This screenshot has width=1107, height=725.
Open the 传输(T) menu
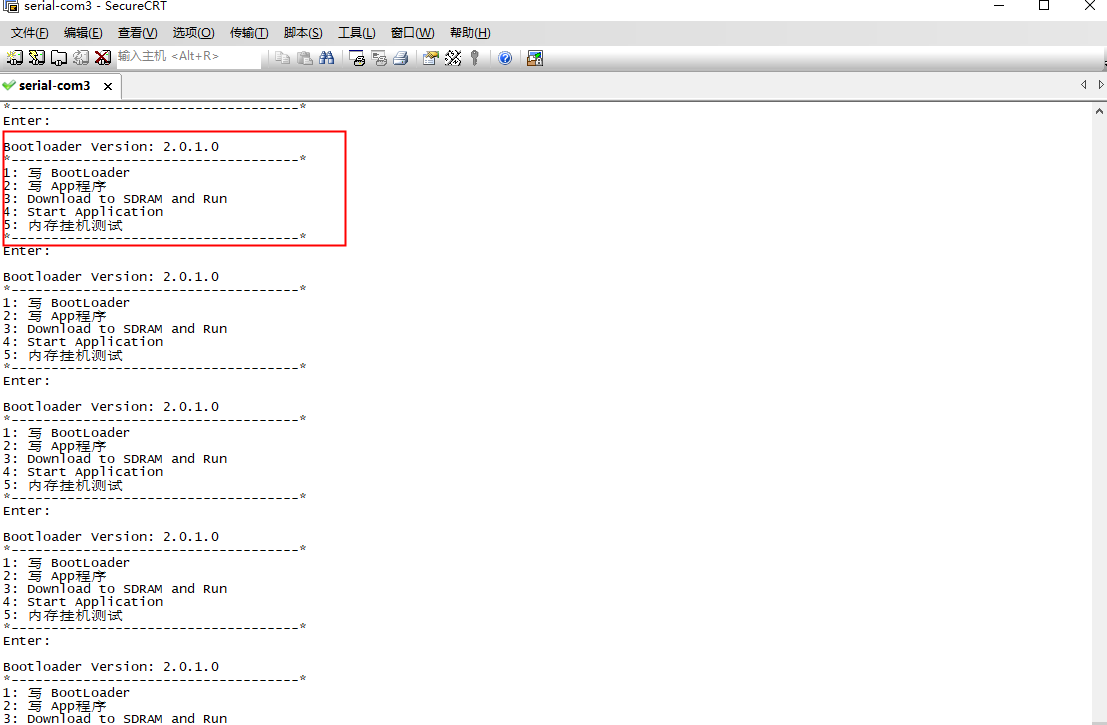tap(249, 33)
